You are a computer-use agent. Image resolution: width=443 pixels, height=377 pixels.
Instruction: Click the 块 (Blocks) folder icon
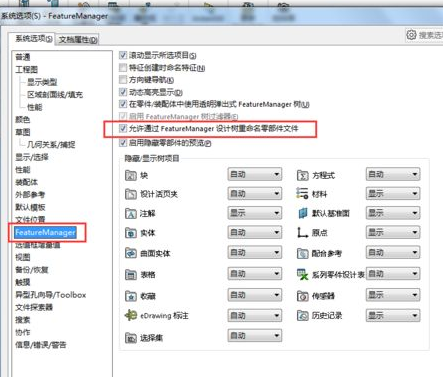(x=131, y=175)
